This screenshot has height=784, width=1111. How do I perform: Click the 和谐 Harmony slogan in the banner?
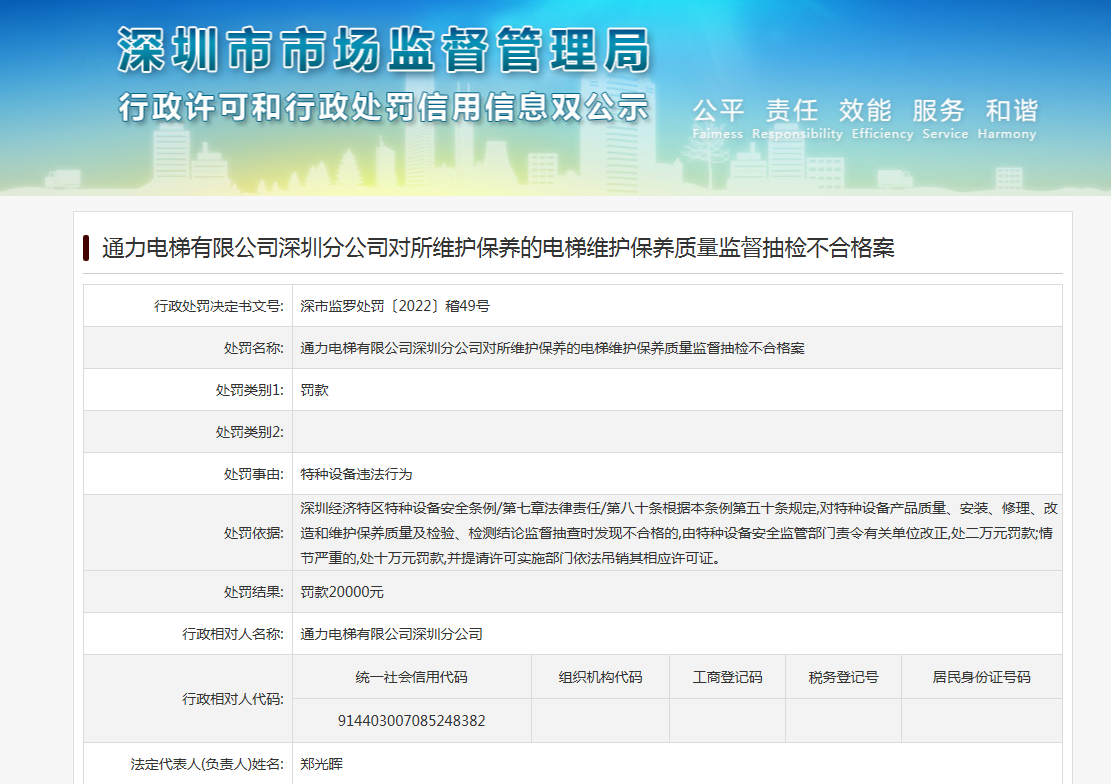pyautogui.click(x=1007, y=119)
